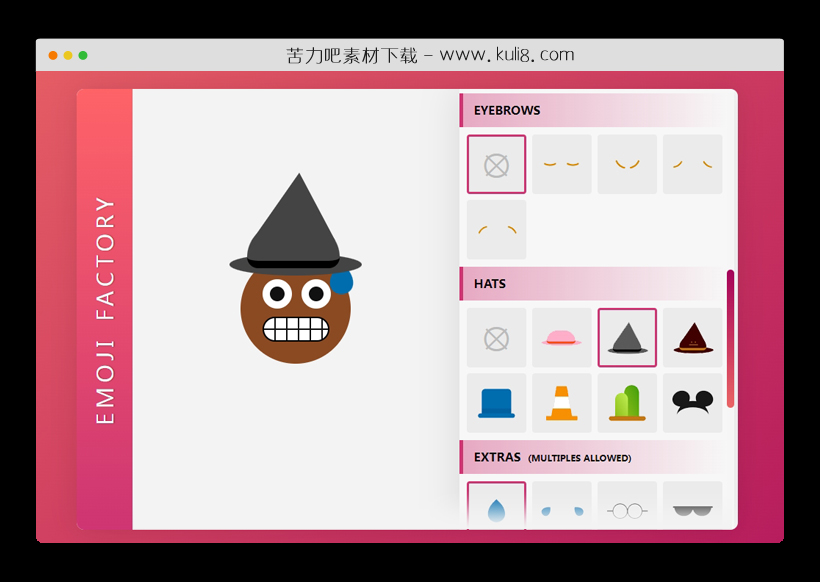Toggle the sunglasses extra
This screenshot has height=582, width=820.
[692, 508]
